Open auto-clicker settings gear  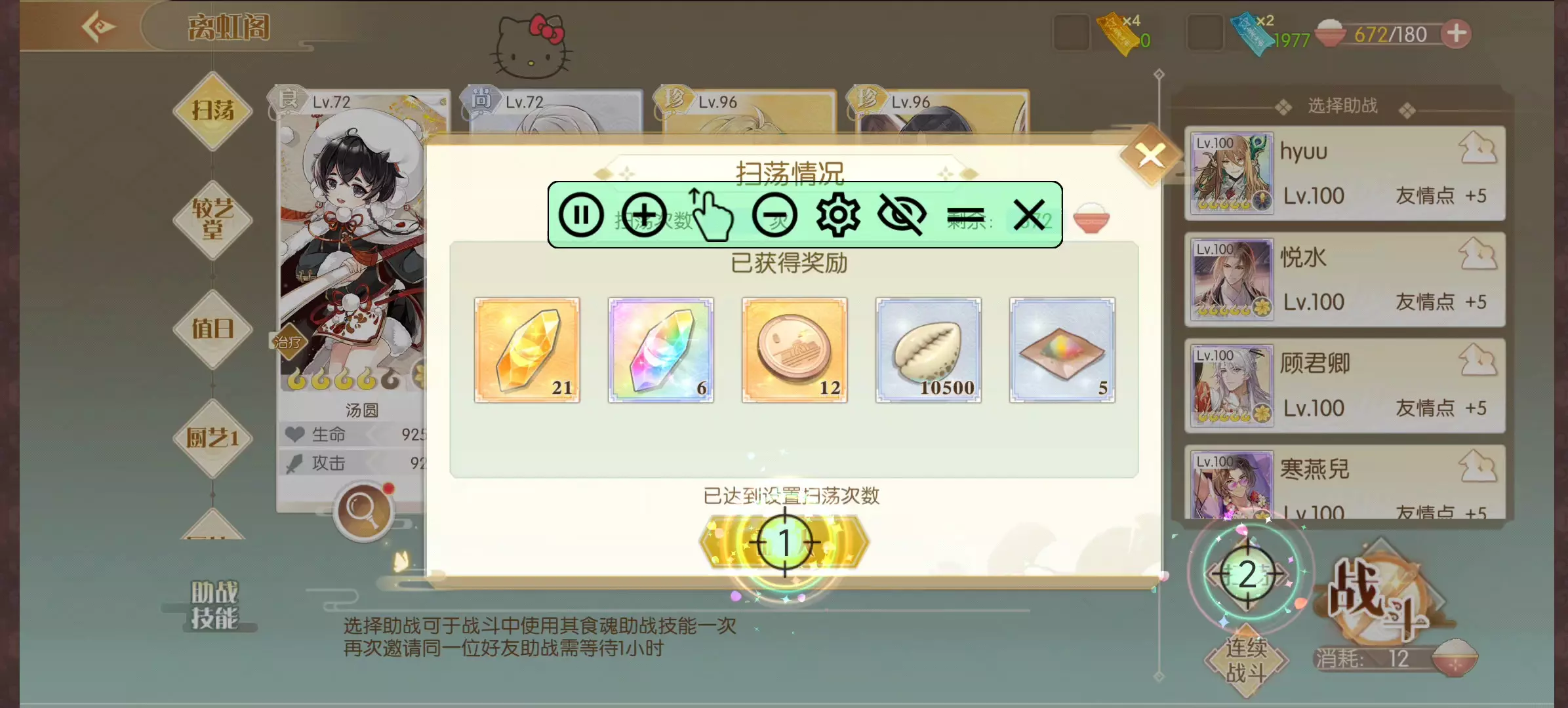click(x=838, y=215)
